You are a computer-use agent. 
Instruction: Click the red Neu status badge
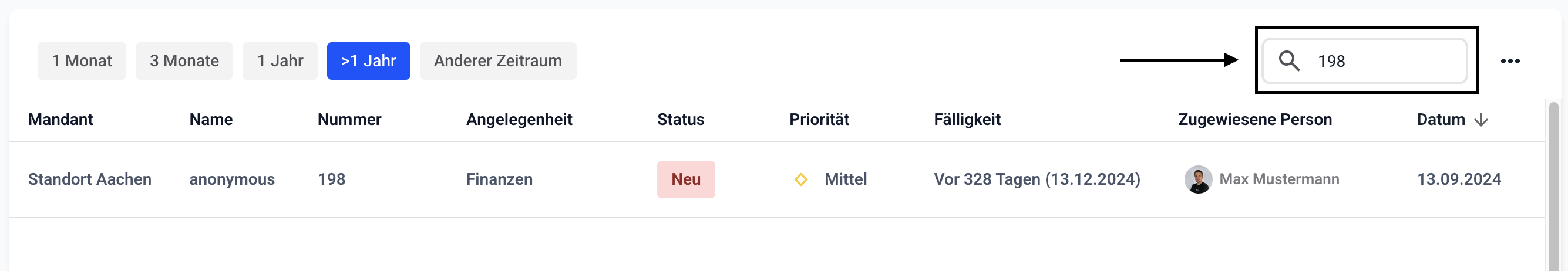685,179
